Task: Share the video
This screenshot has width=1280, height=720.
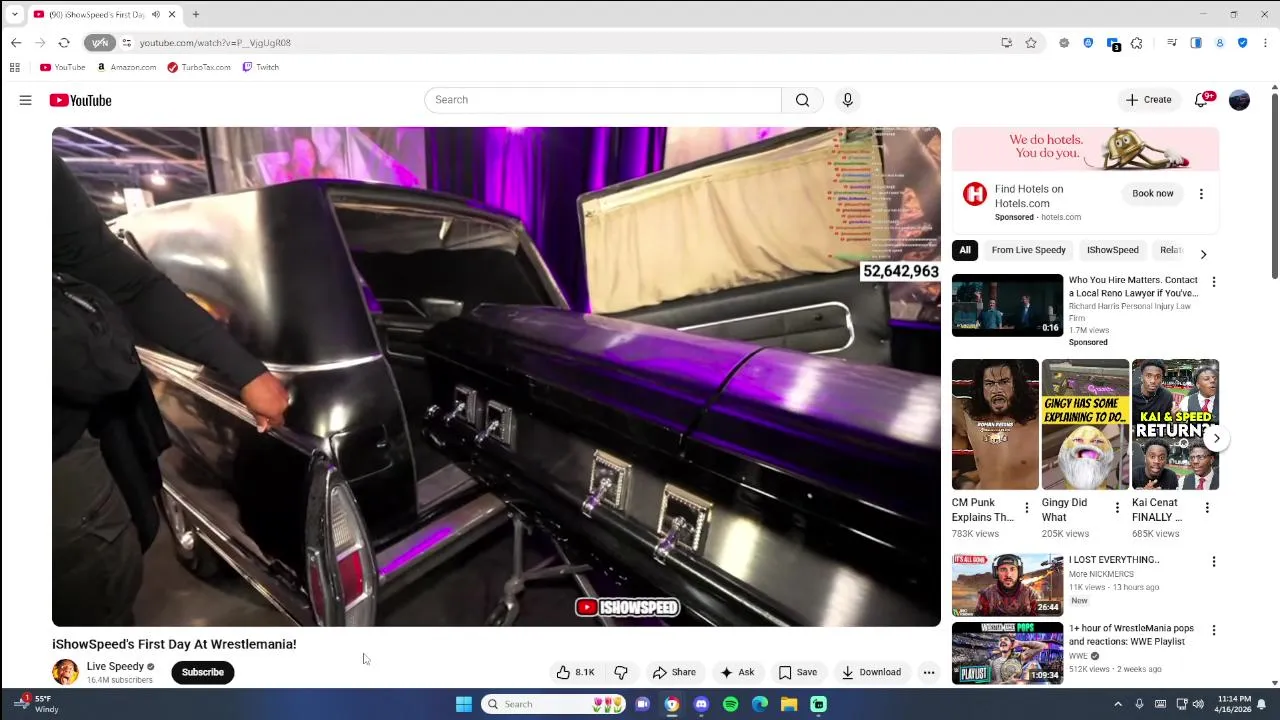Action: click(x=674, y=672)
